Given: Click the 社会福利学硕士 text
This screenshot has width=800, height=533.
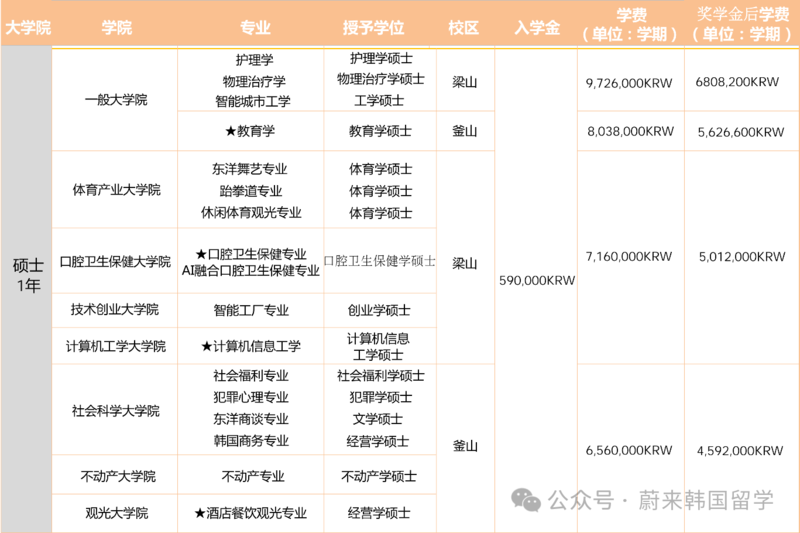Looking at the screenshot, I should (x=381, y=376).
